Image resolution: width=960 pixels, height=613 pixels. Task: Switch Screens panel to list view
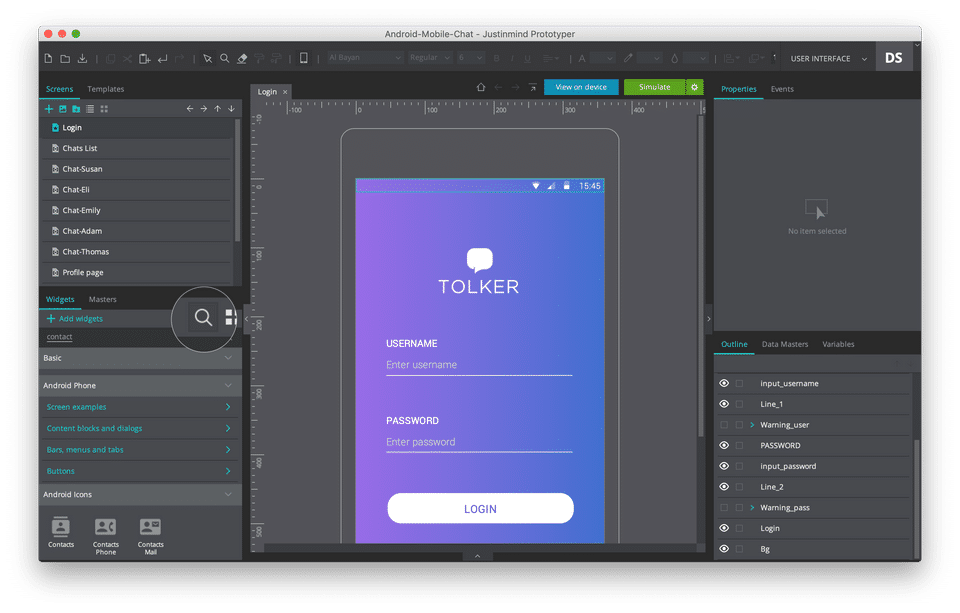tap(90, 109)
